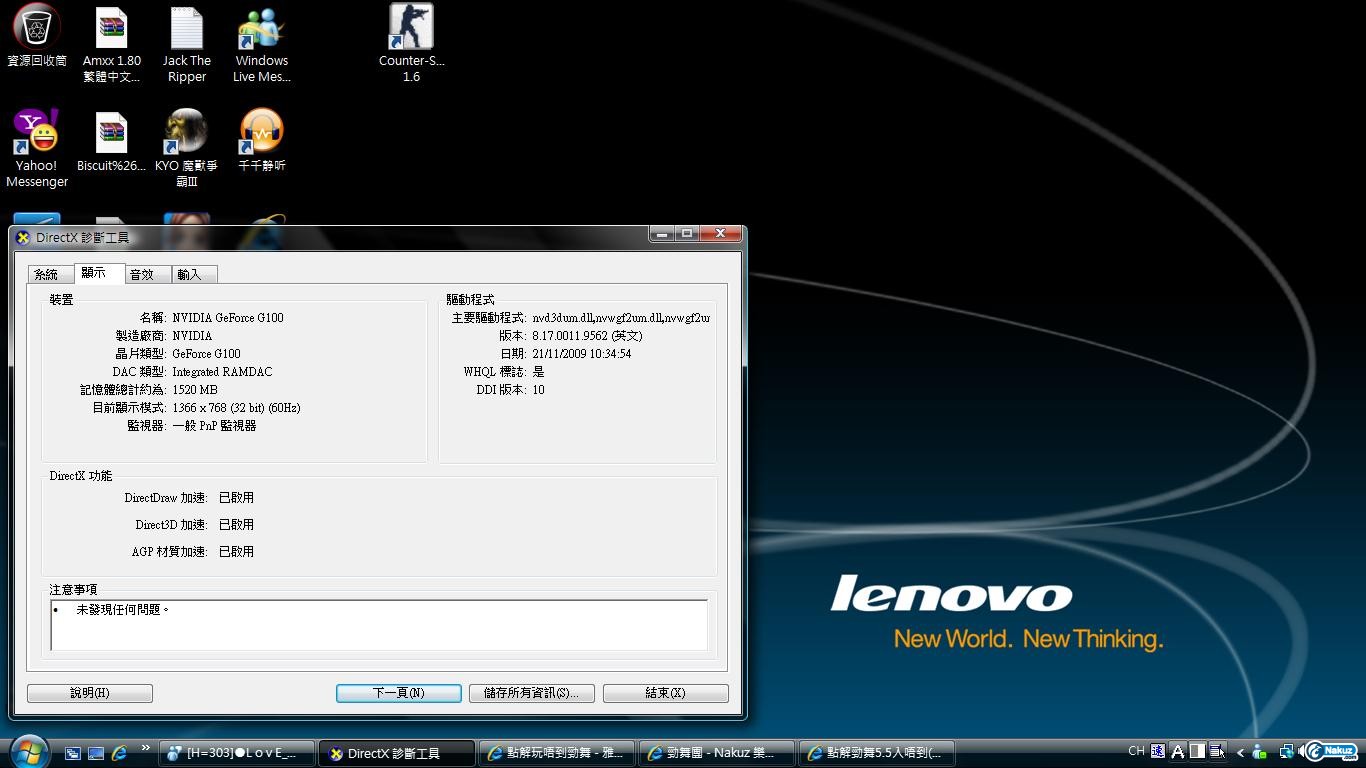Screen dimensions: 1366x768
Task: Click the Show desktop quick launch icon
Action: pyautogui.click(x=96, y=753)
